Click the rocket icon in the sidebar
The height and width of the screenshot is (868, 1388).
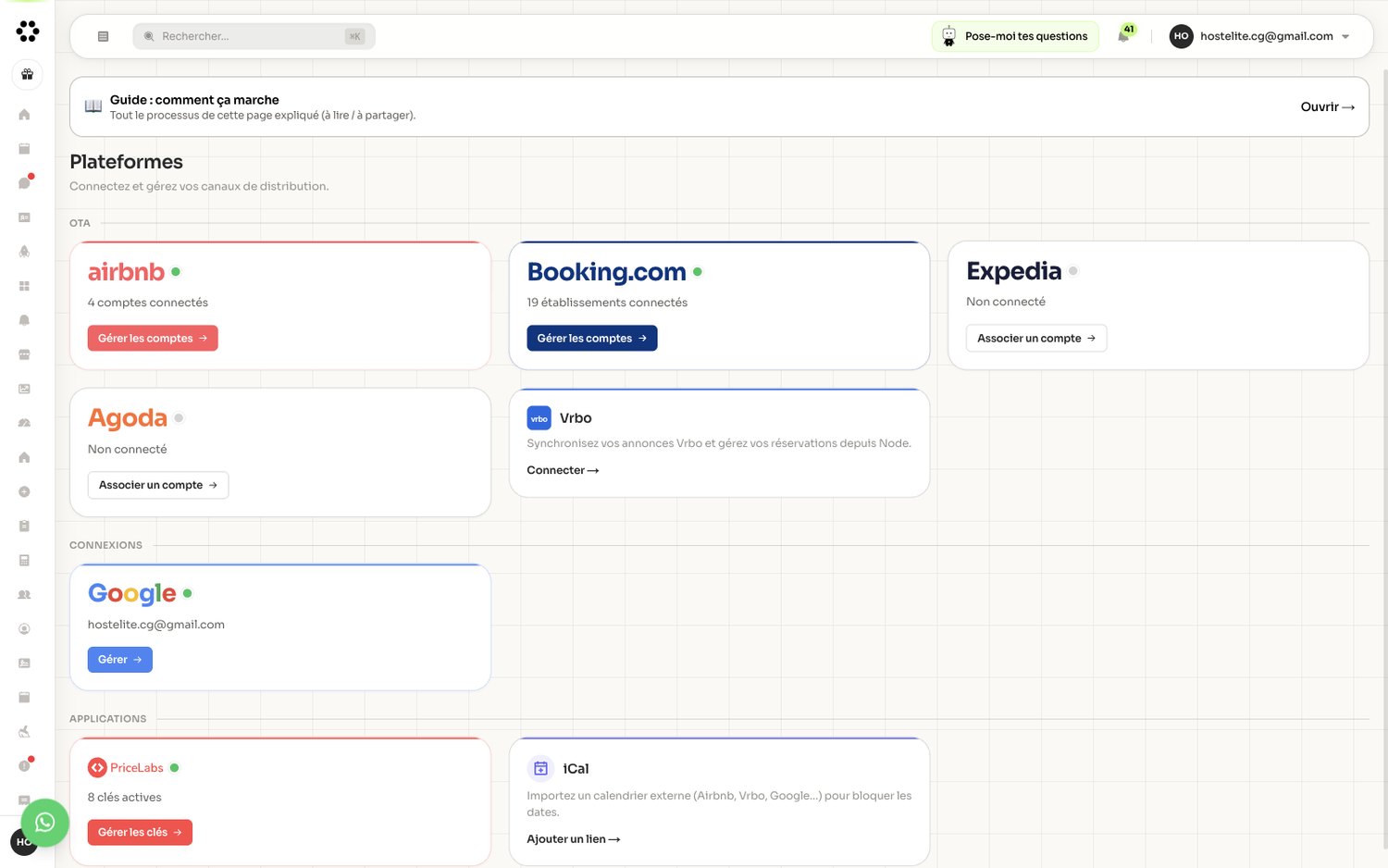click(x=24, y=252)
